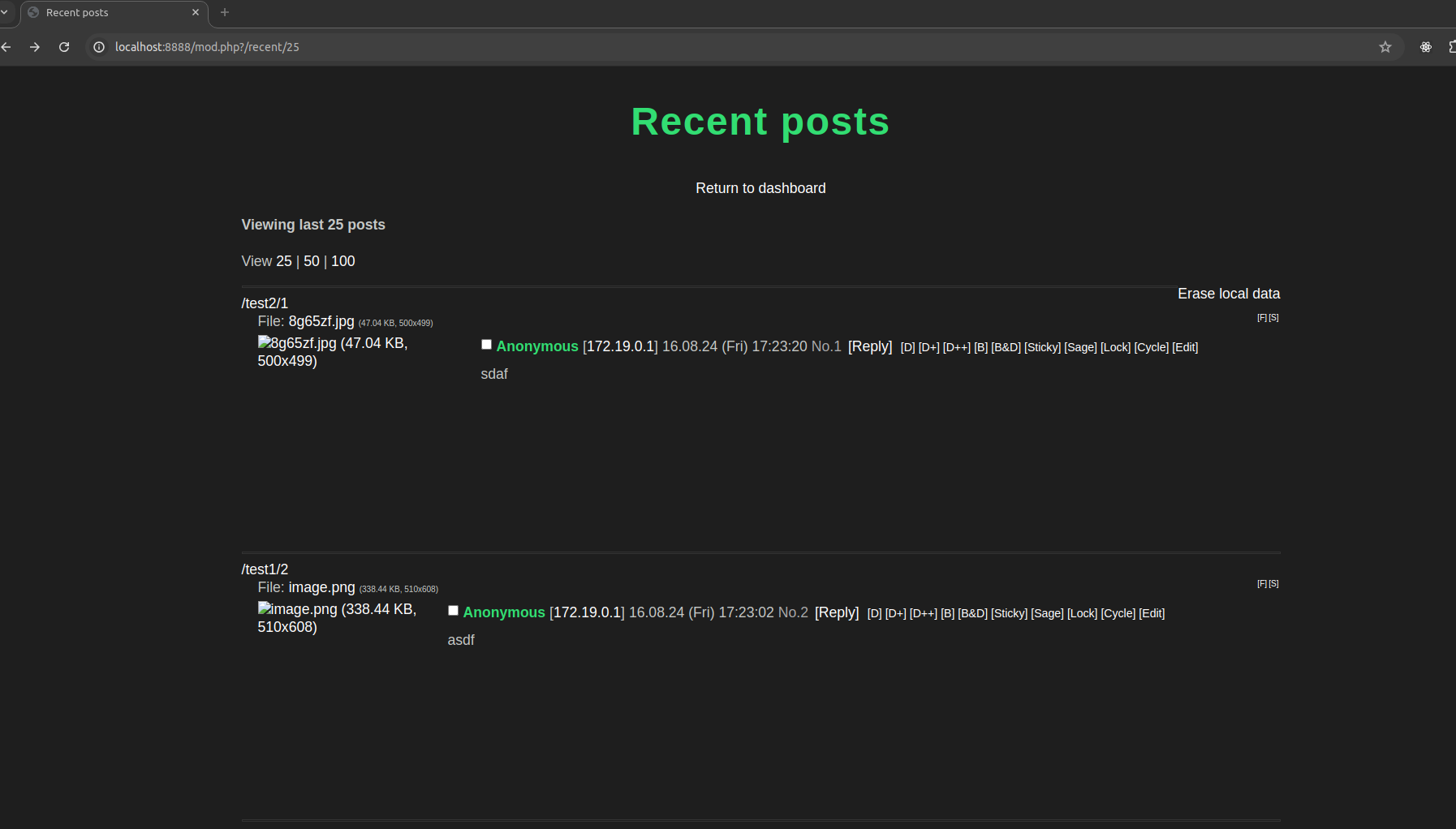Viewport: 1456px width, 829px height.
Task: Open the 8g65zf.jpg file link
Action: [321, 321]
